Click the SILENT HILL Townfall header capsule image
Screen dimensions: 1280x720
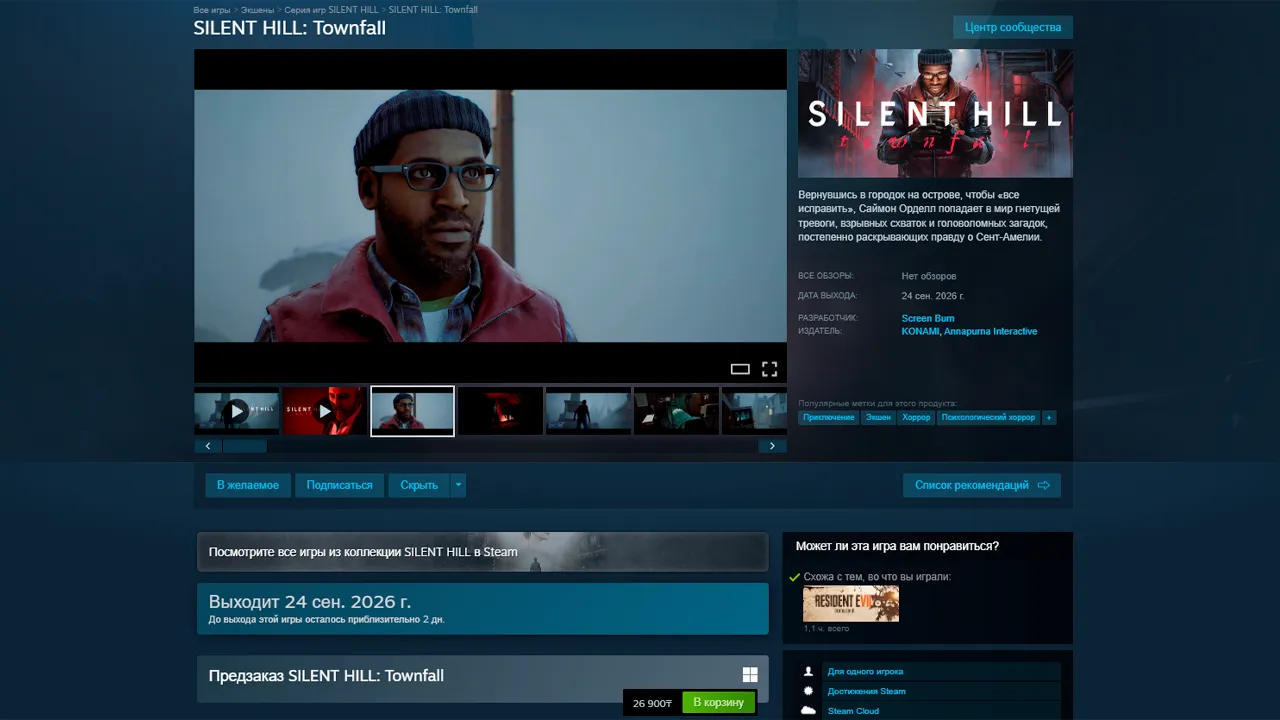pos(935,113)
